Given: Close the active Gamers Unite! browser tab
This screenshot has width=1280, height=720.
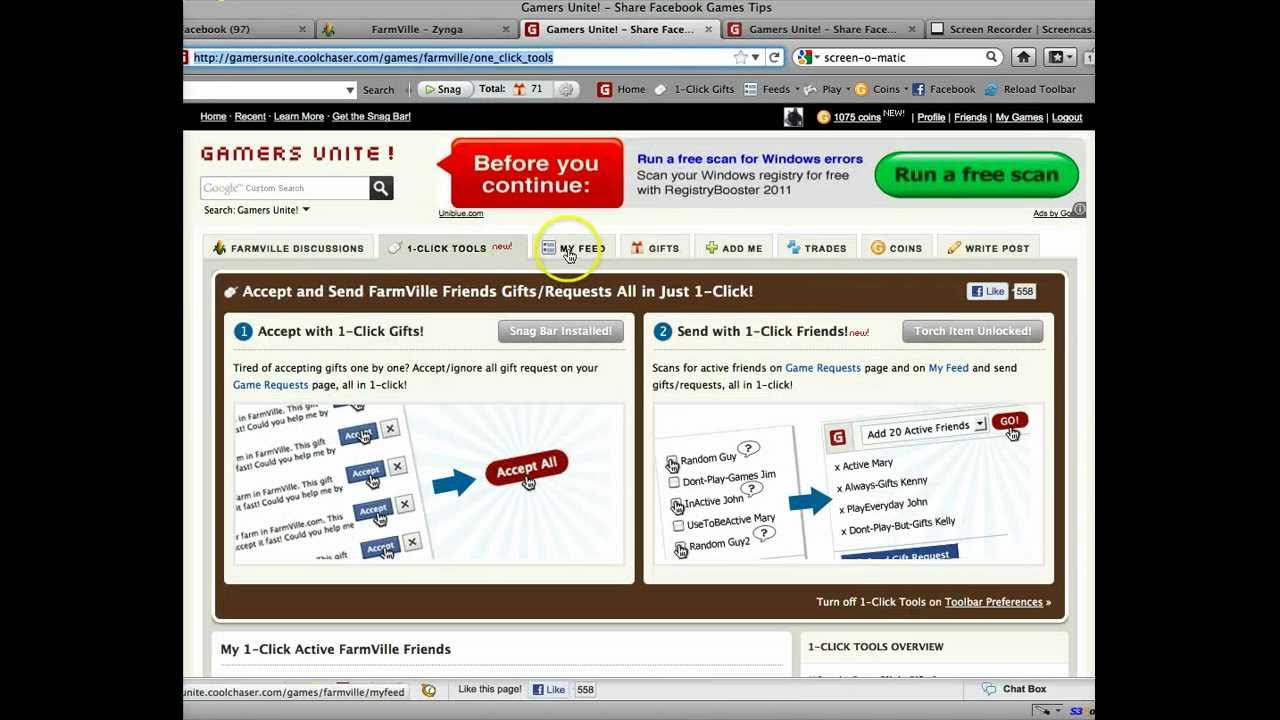Looking at the screenshot, I should (x=709, y=30).
